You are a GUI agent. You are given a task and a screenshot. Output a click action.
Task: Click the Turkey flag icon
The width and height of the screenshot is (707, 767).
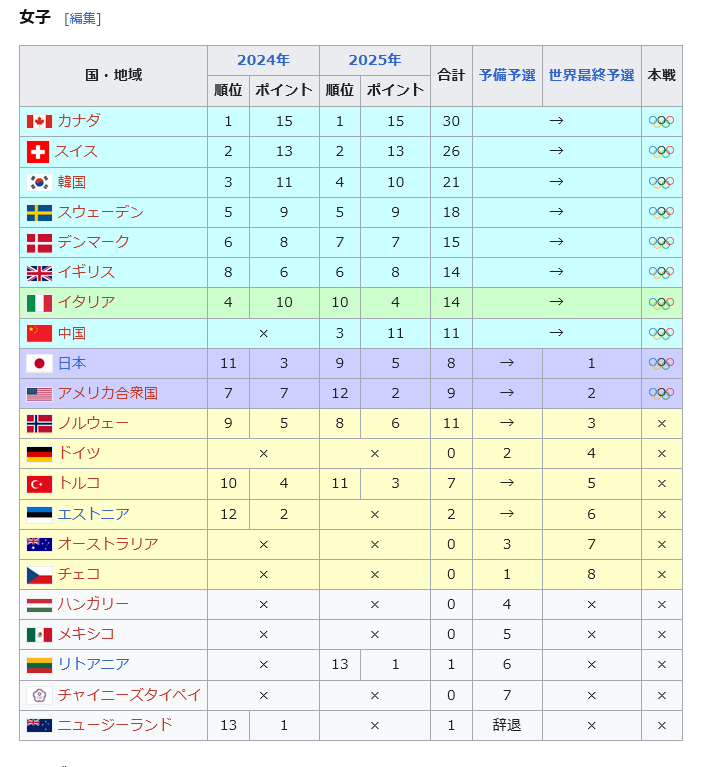[39, 484]
